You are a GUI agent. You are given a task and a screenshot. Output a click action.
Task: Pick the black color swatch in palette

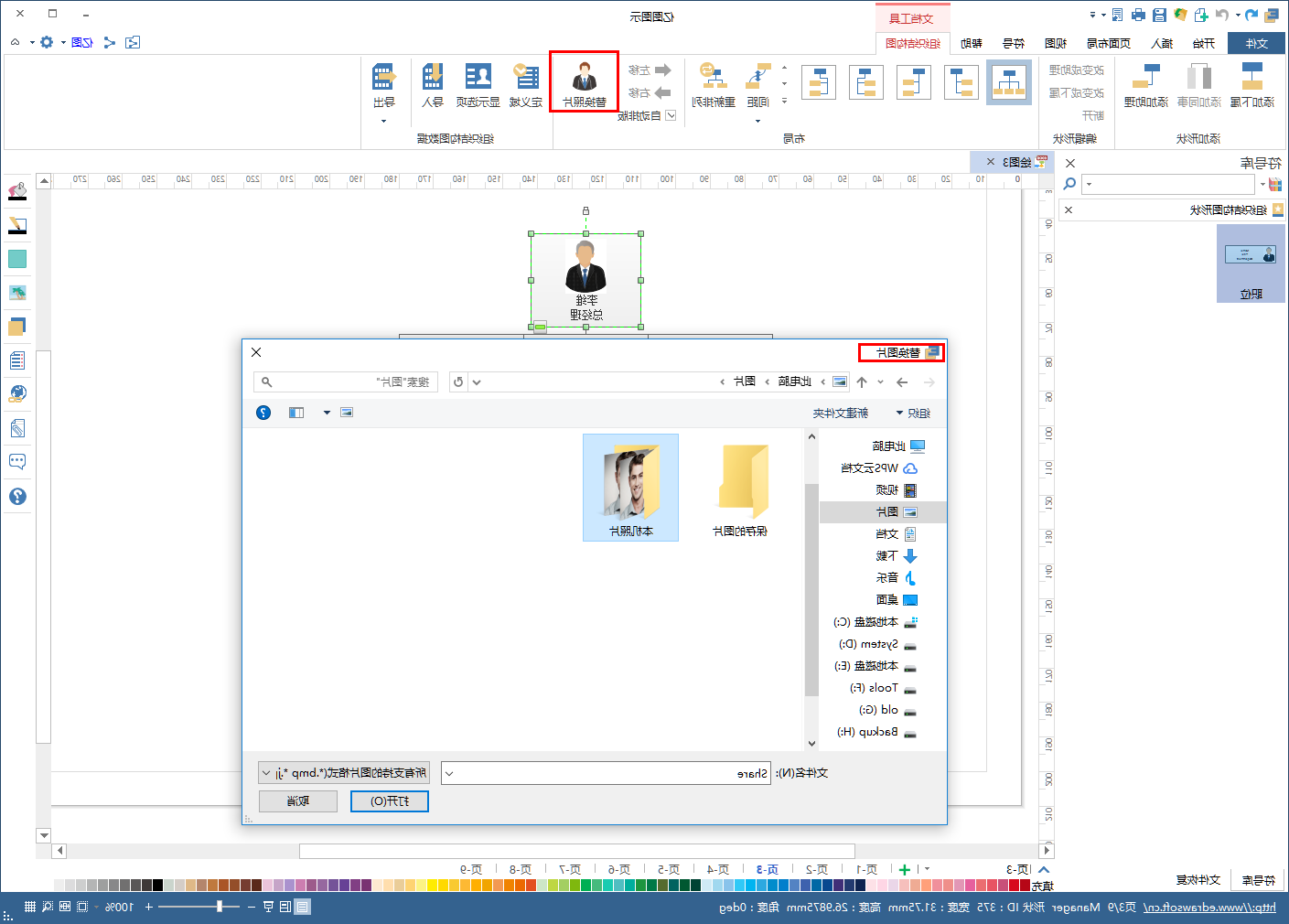click(x=157, y=885)
